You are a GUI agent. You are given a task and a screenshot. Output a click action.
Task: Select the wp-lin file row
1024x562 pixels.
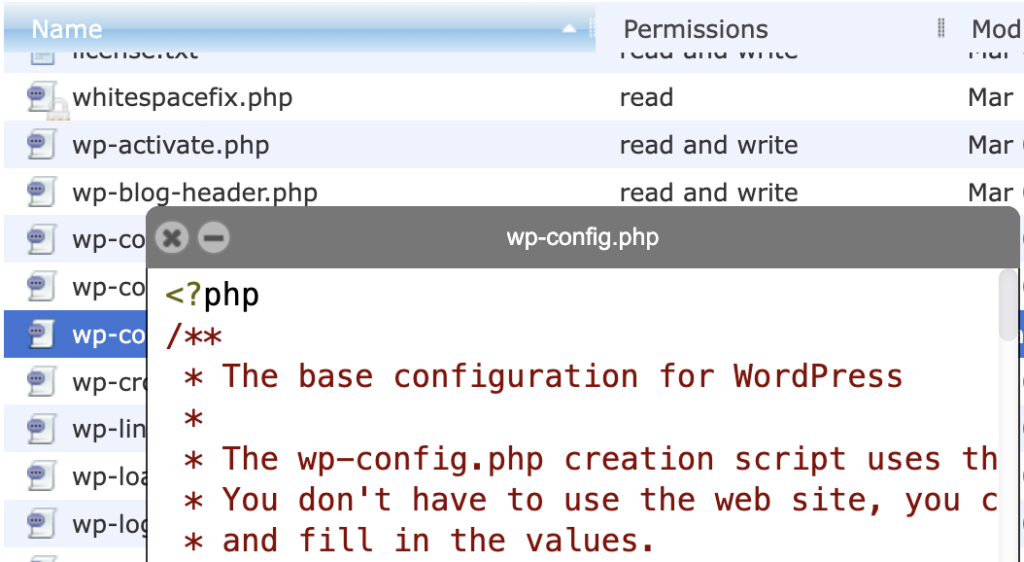tap(76, 429)
